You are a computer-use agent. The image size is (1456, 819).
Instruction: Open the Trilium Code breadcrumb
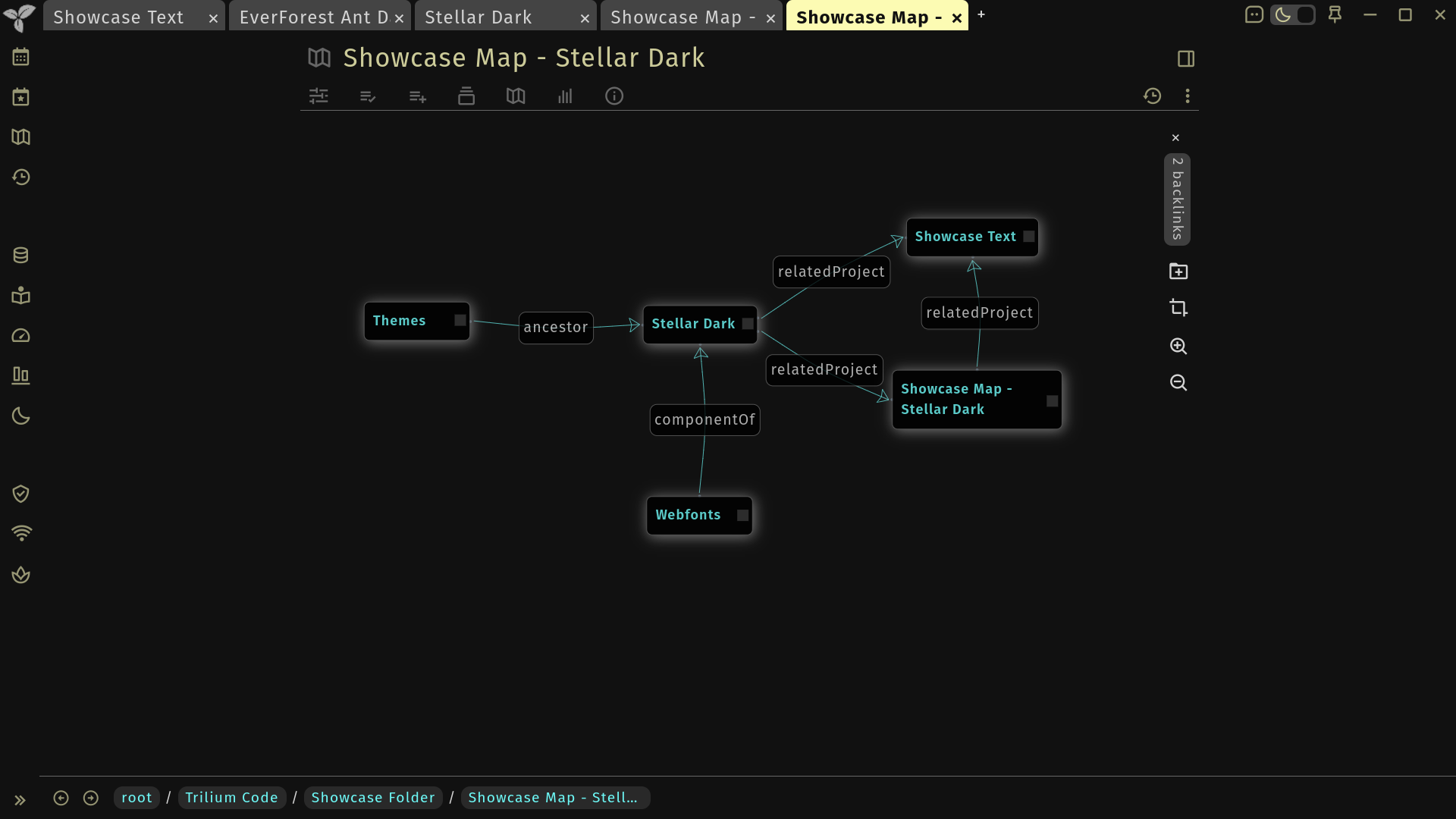pyautogui.click(x=232, y=798)
